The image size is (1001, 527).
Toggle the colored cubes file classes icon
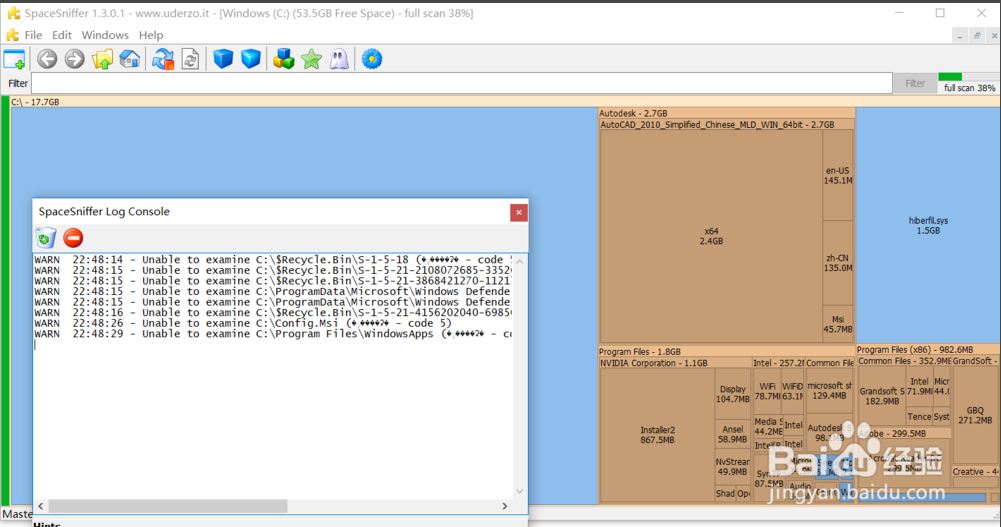[x=283, y=59]
